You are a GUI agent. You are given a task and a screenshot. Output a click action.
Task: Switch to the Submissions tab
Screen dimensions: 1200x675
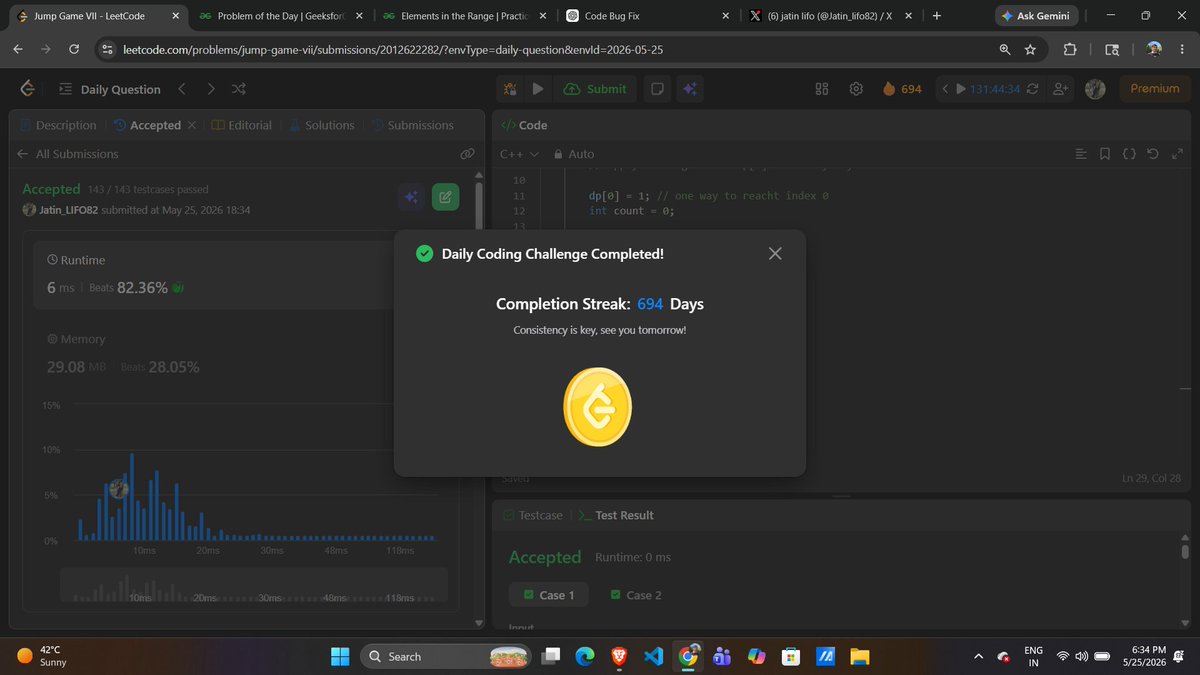(x=412, y=125)
